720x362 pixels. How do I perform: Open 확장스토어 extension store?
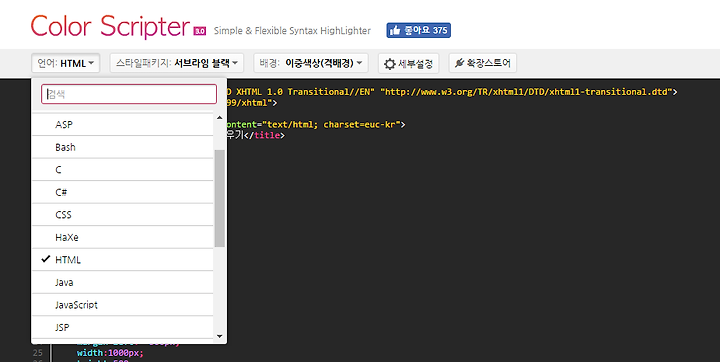click(x=483, y=63)
